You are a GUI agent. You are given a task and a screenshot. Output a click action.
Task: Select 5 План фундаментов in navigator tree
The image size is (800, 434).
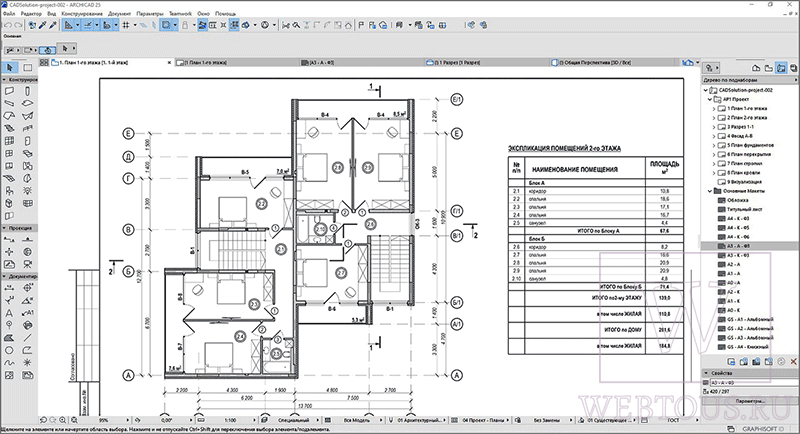click(x=750, y=145)
